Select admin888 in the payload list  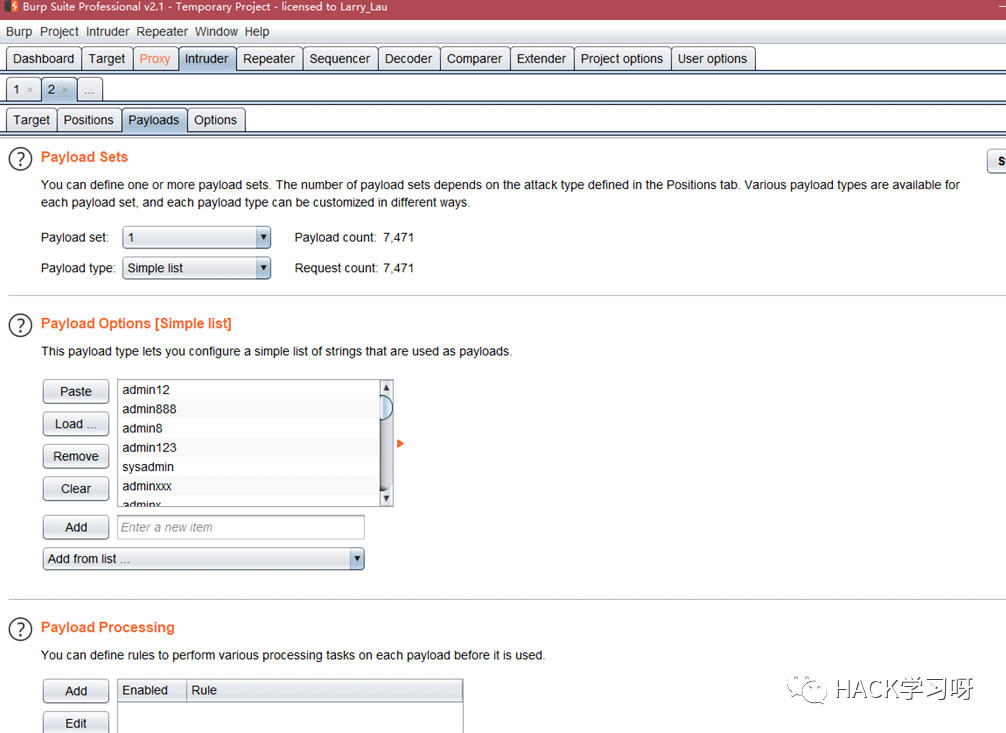[249, 409]
